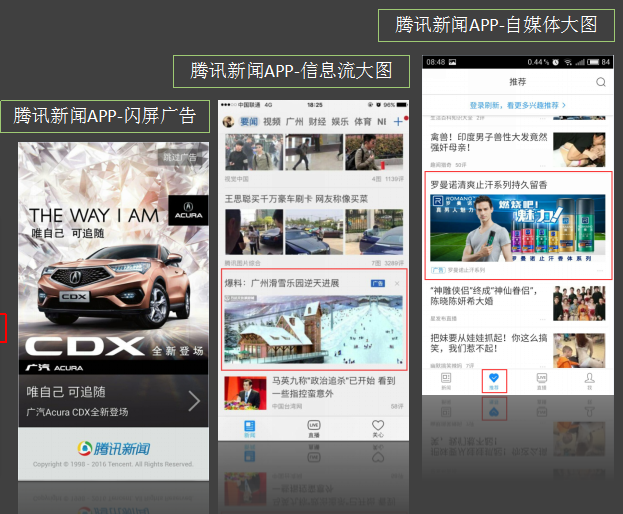Open the first 视觉中国 gallery photo
The height and width of the screenshot is (514, 623).
(254, 152)
